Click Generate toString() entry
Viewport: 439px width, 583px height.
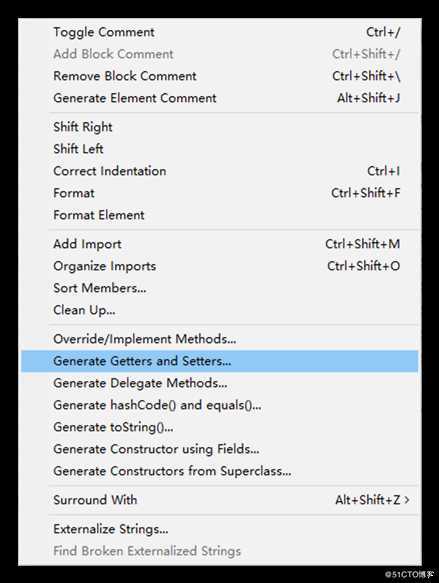(219, 427)
